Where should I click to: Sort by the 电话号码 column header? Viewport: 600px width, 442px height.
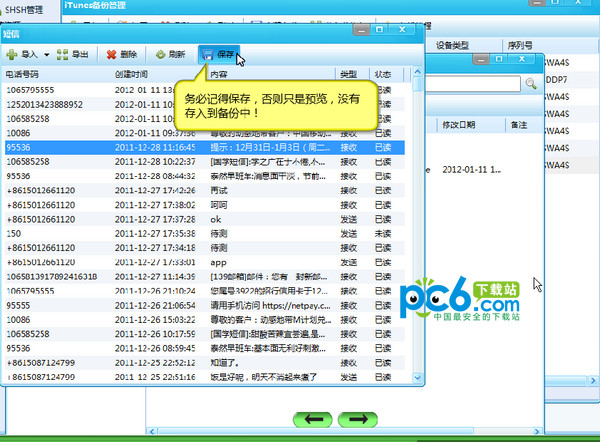pos(22,74)
